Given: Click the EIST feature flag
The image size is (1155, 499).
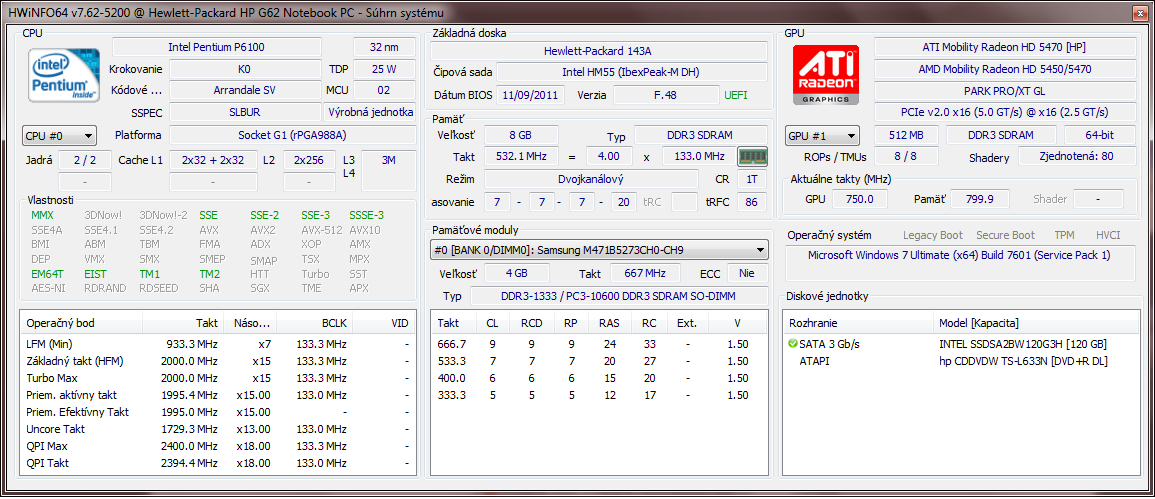Looking at the screenshot, I should coord(96,273).
